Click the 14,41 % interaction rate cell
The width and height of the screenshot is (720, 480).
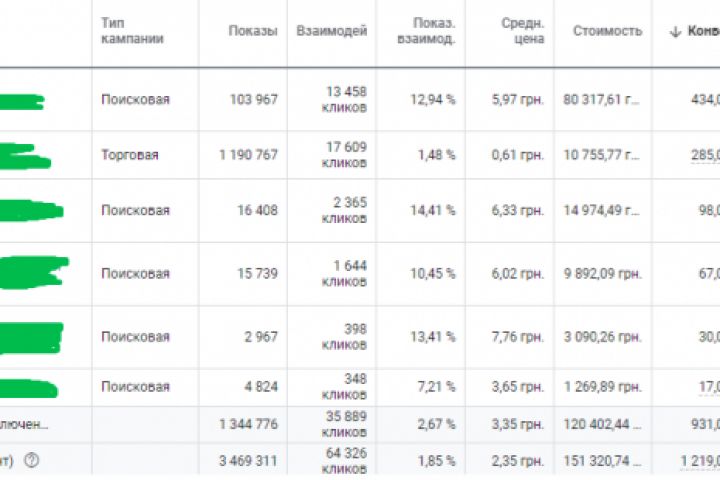(434, 210)
